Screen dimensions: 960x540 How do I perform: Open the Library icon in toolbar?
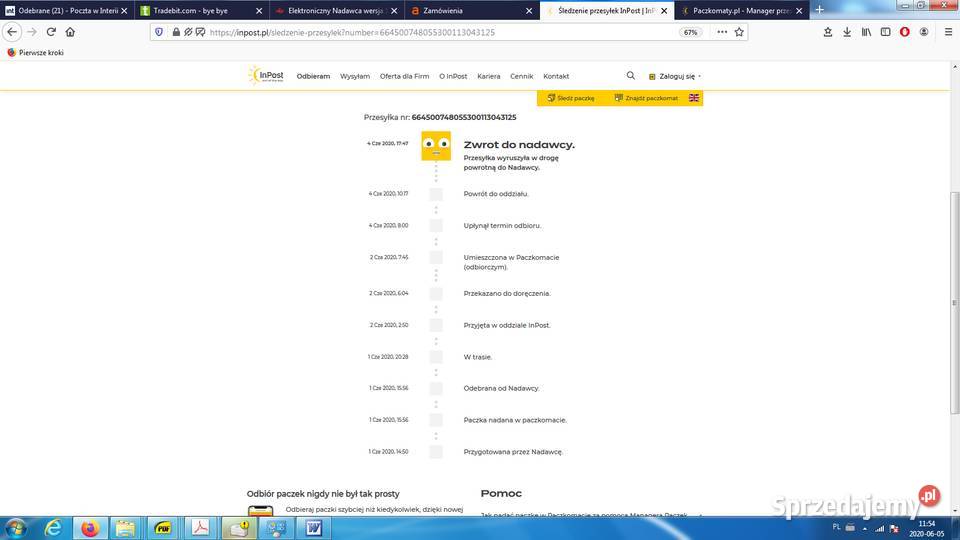coord(866,32)
